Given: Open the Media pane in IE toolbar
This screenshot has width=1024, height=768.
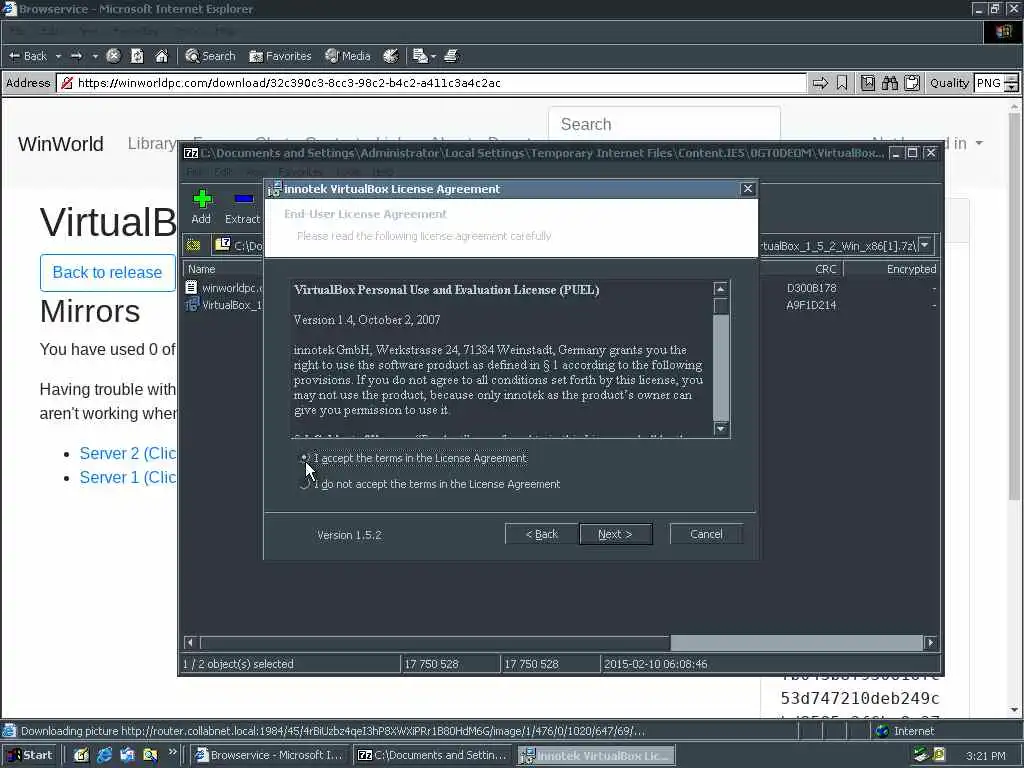Looking at the screenshot, I should coord(348,56).
